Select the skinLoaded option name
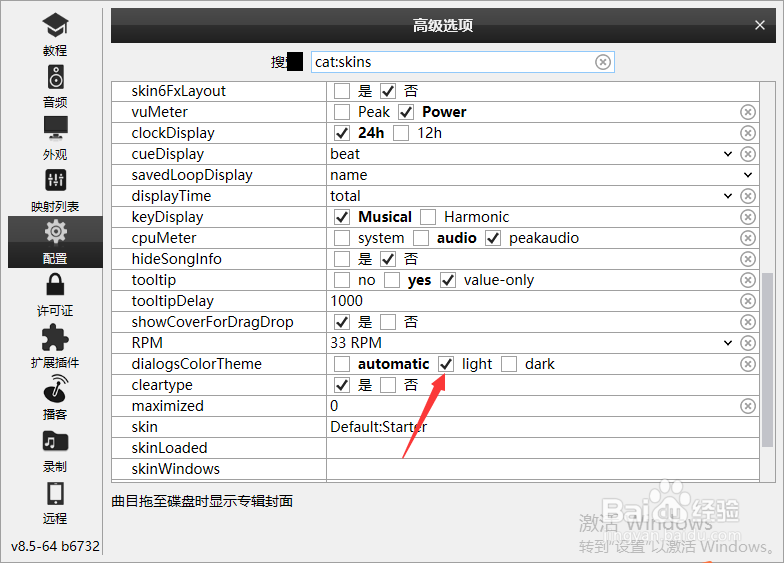Image resolution: width=784 pixels, height=563 pixels. [x=170, y=448]
